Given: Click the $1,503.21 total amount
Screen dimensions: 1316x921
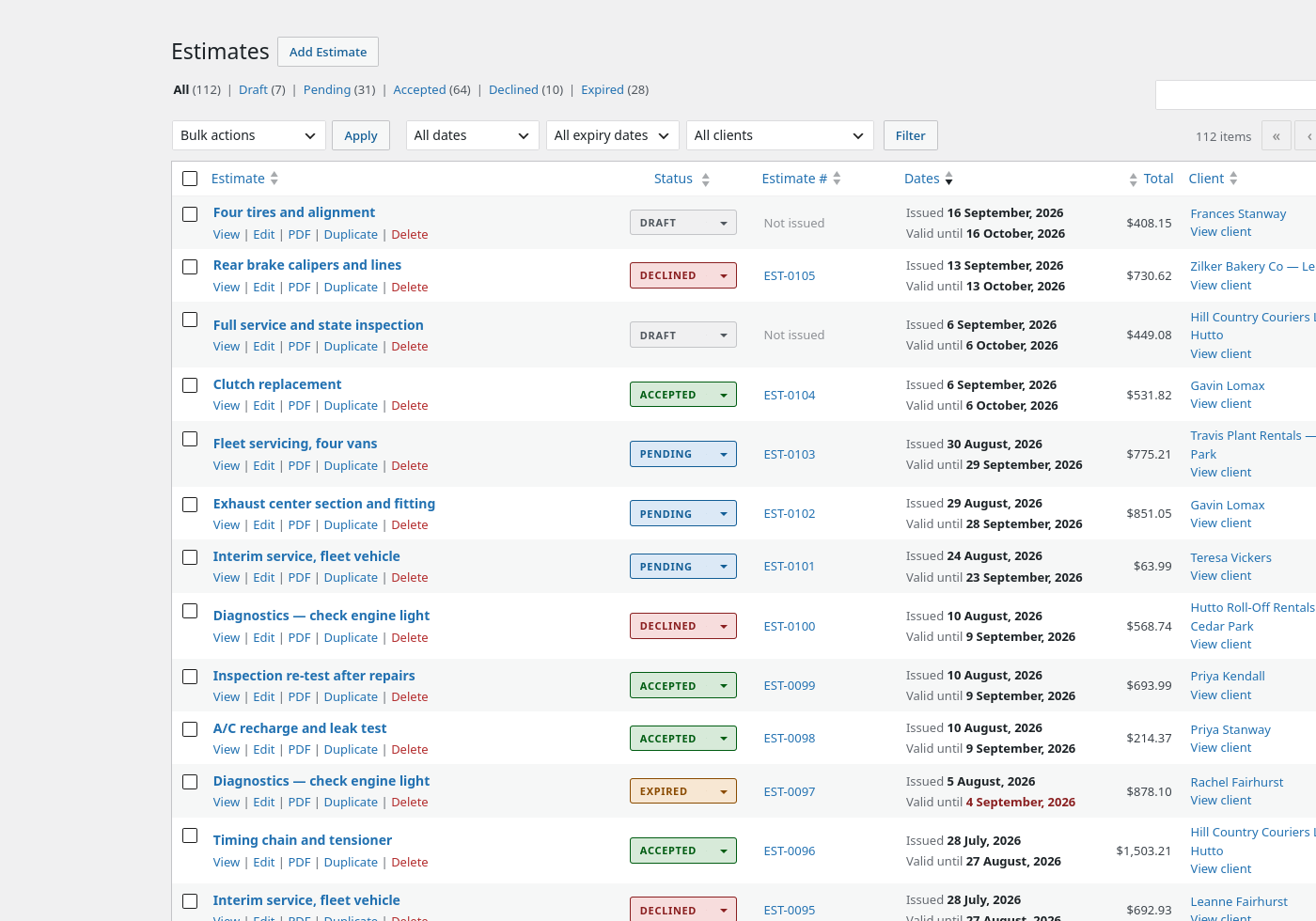Looking at the screenshot, I should tap(1144, 851).
